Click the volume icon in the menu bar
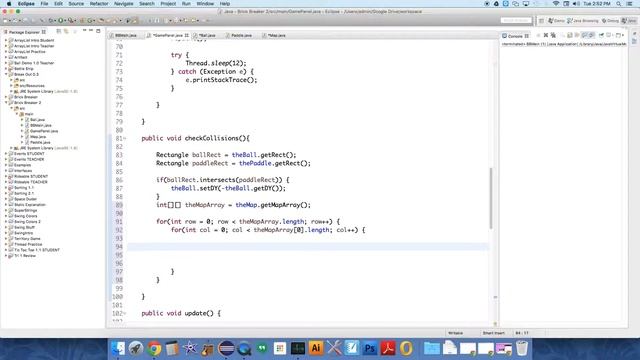 click(576, 4)
